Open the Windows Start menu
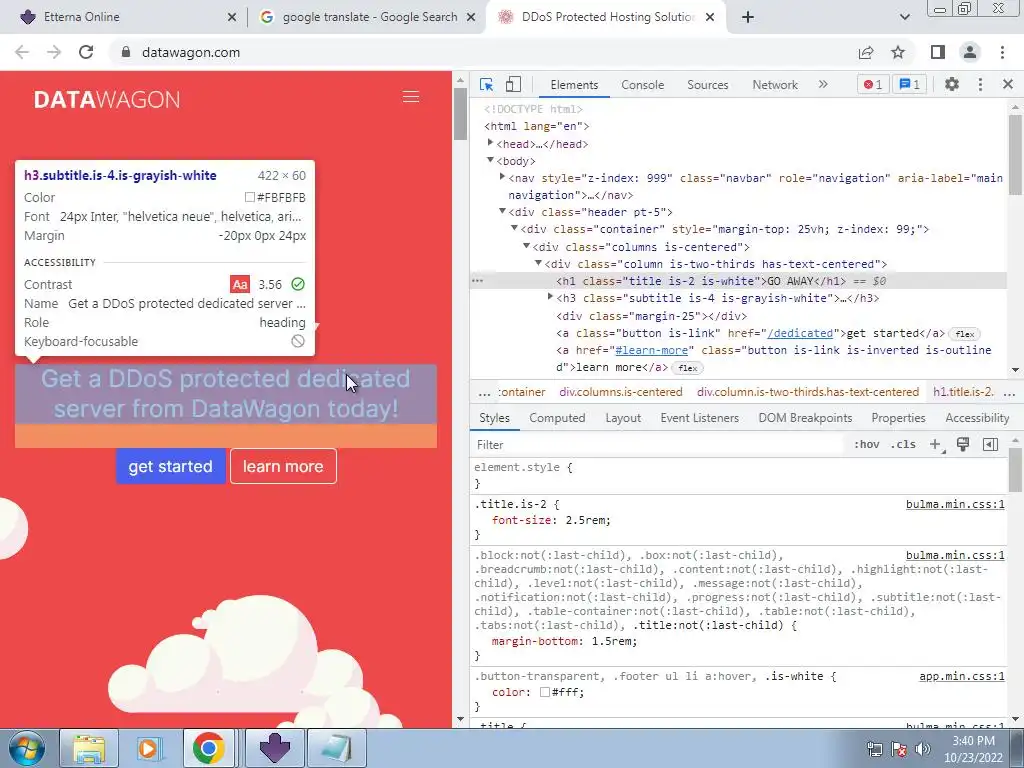Screen dimensions: 1024x768 26,748
